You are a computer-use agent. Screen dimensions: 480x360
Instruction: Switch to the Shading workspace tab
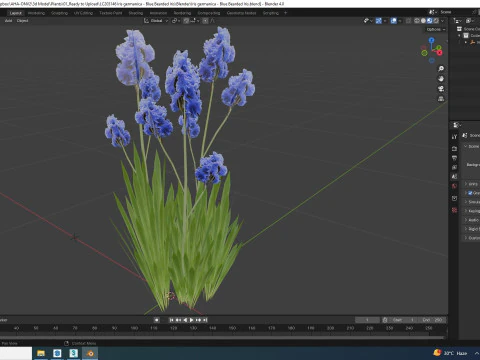136,13
